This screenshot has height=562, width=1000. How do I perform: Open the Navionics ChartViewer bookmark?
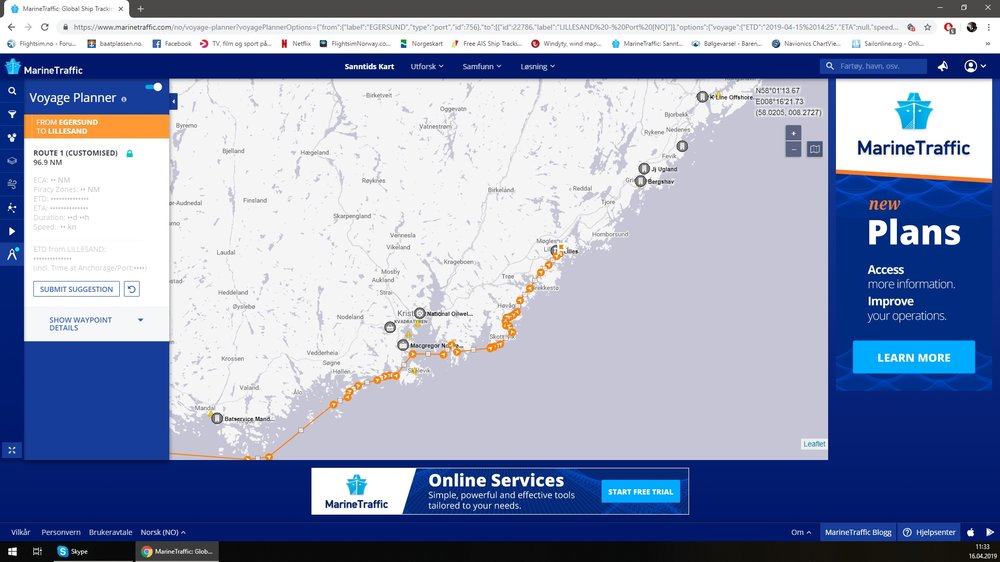click(x=807, y=44)
